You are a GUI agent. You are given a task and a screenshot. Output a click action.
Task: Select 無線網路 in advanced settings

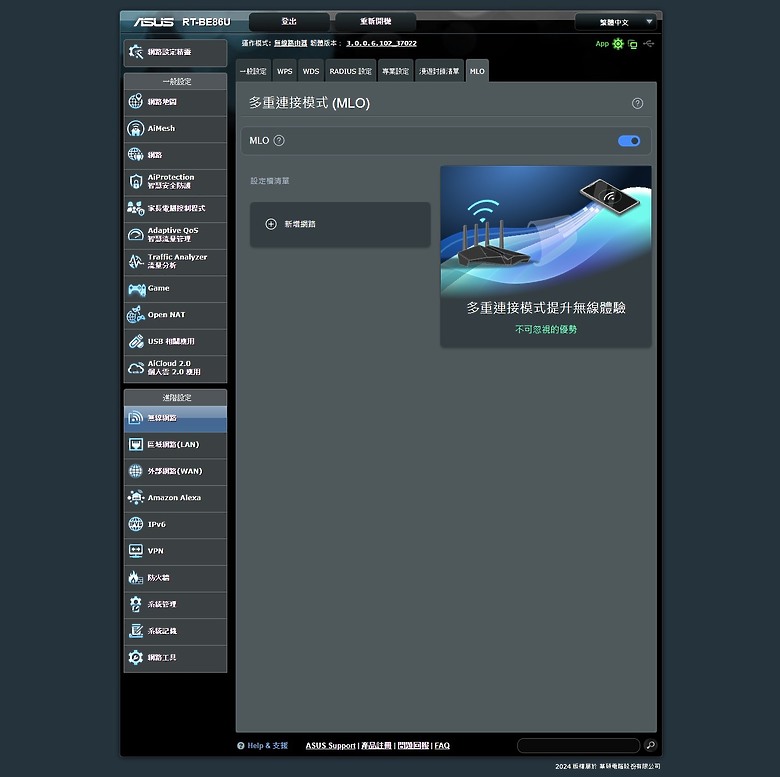175,418
